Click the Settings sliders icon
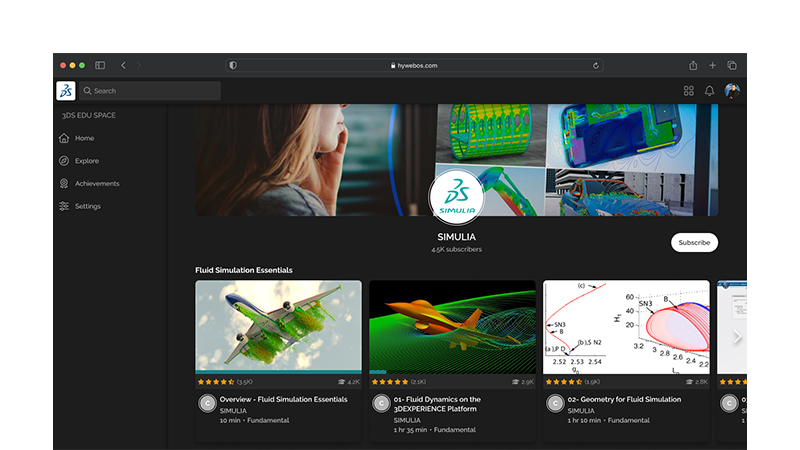The image size is (800, 450). tap(64, 206)
